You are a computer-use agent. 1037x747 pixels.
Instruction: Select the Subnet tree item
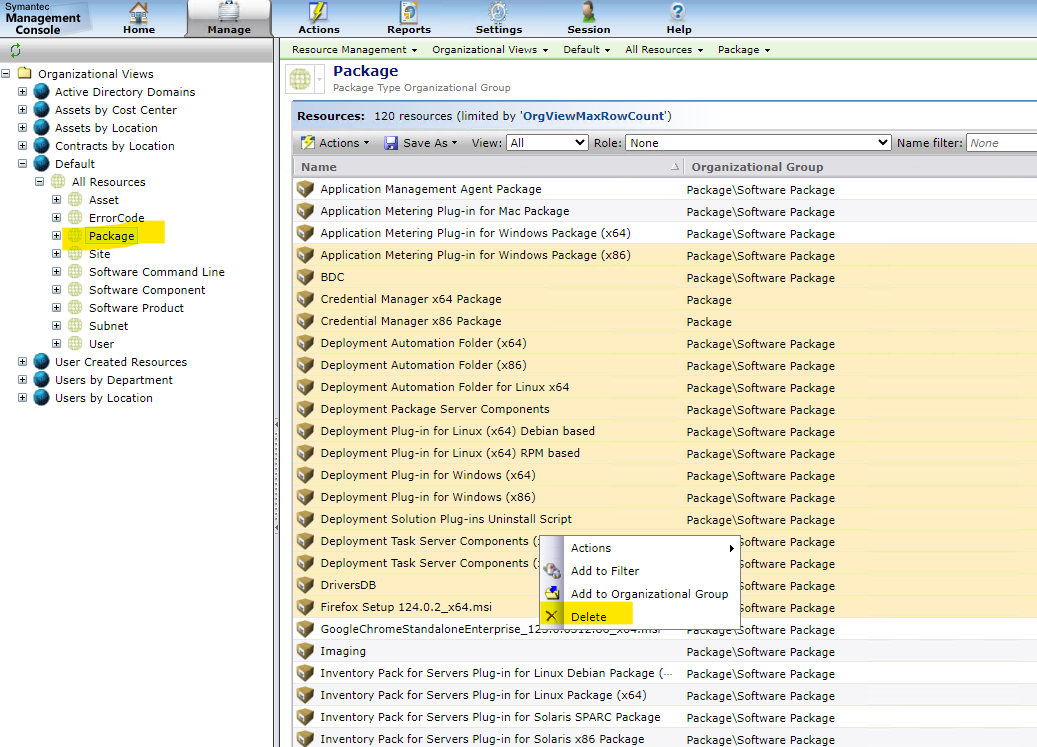(108, 325)
